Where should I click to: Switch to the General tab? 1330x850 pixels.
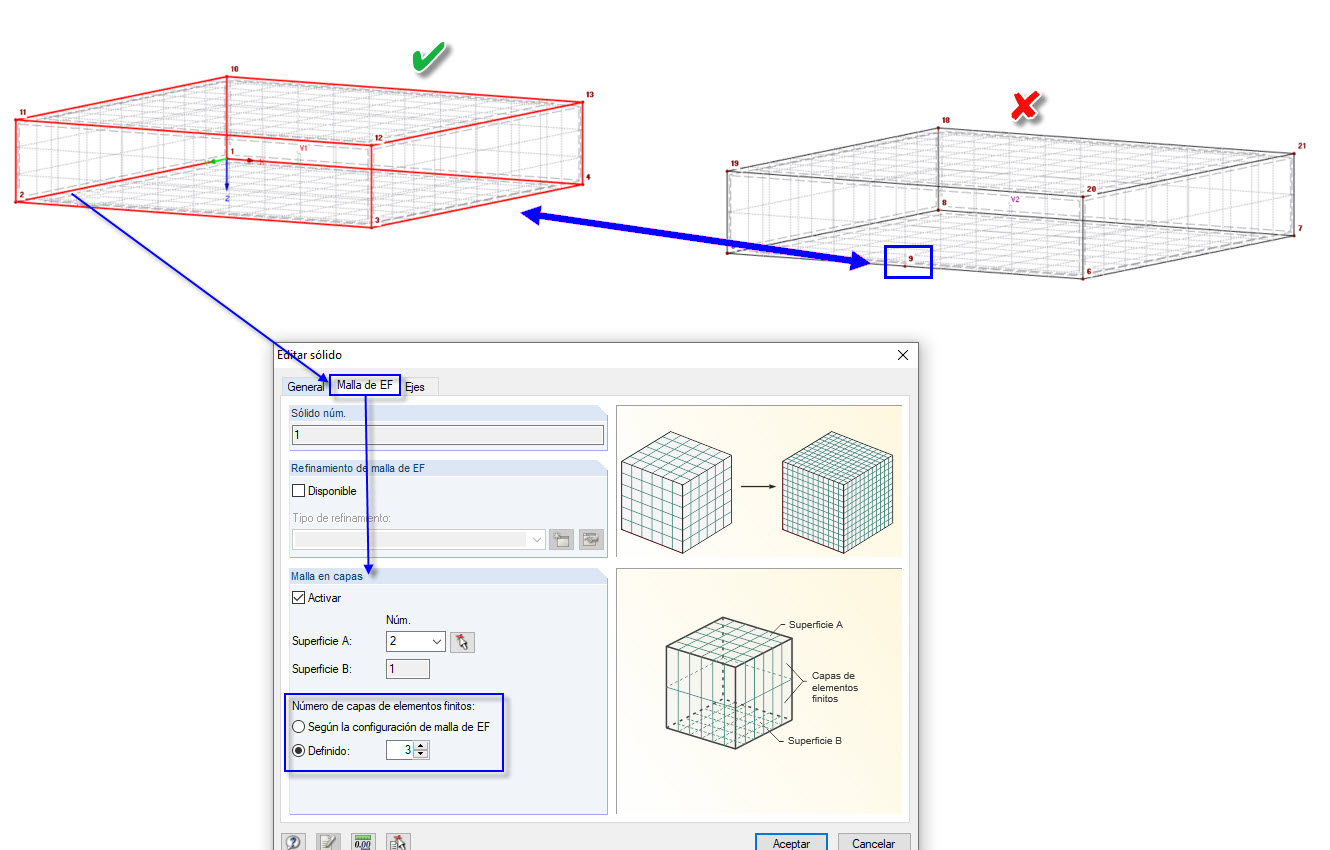tap(305, 387)
